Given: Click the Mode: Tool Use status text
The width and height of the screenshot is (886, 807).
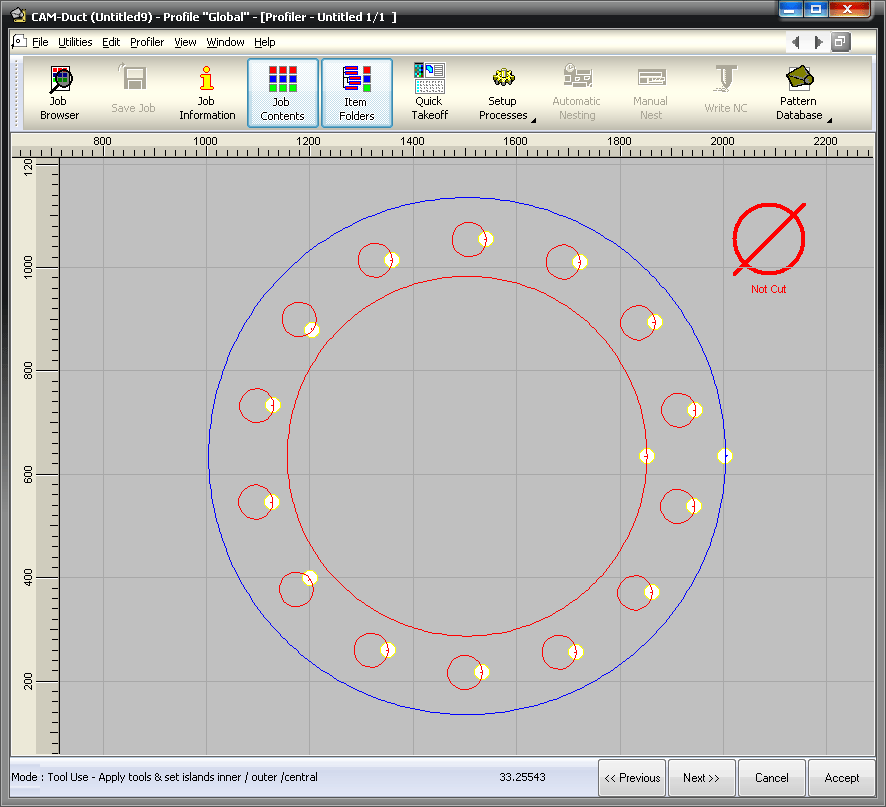Looking at the screenshot, I should tap(164, 777).
